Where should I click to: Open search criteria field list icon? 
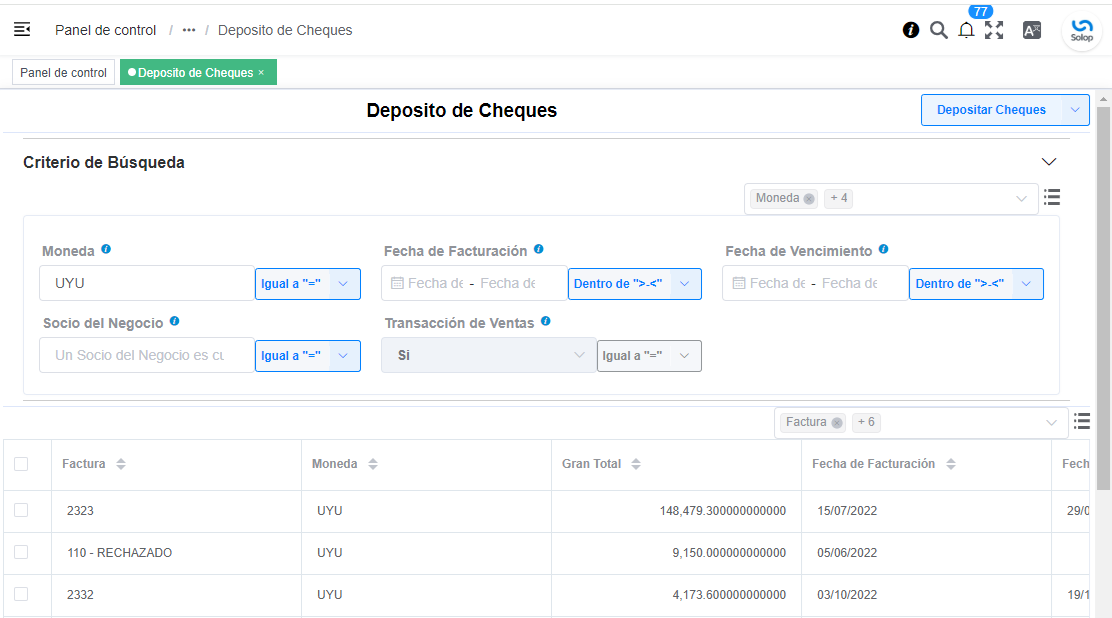click(x=1052, y=197)
